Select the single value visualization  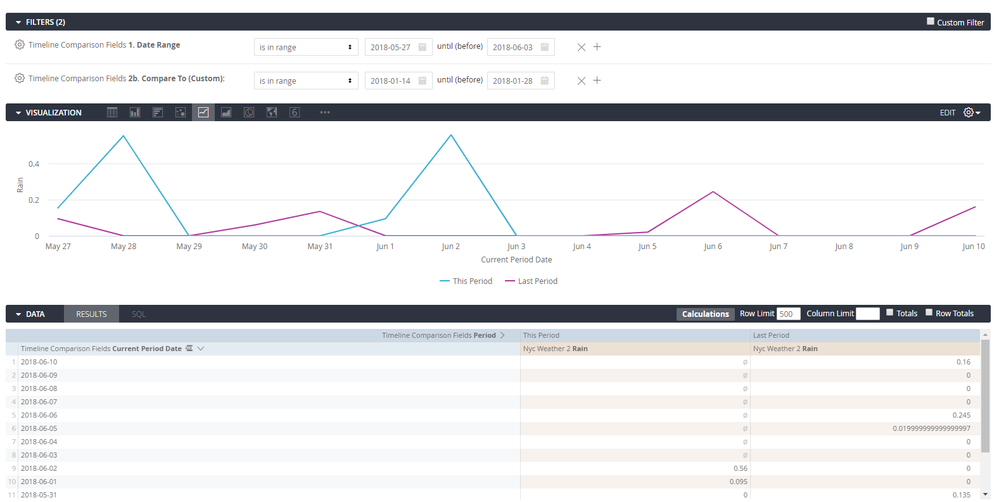pyautogui.click(x=294, y=112)
